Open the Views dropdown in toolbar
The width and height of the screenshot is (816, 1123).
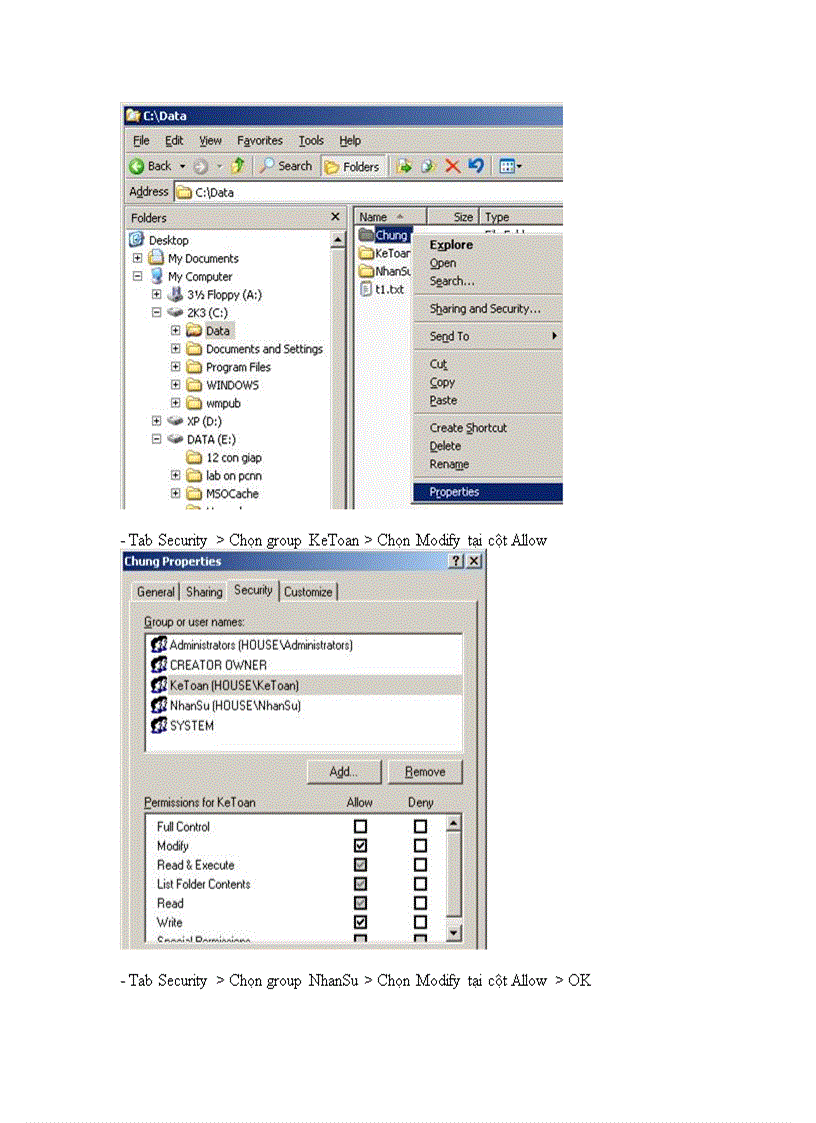511,166
